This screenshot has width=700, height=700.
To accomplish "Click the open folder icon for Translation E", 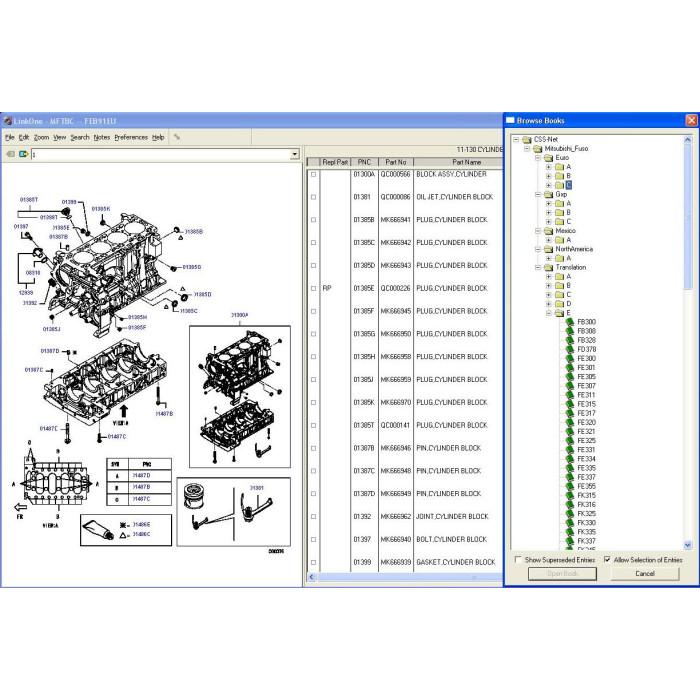I will (559, 313).
